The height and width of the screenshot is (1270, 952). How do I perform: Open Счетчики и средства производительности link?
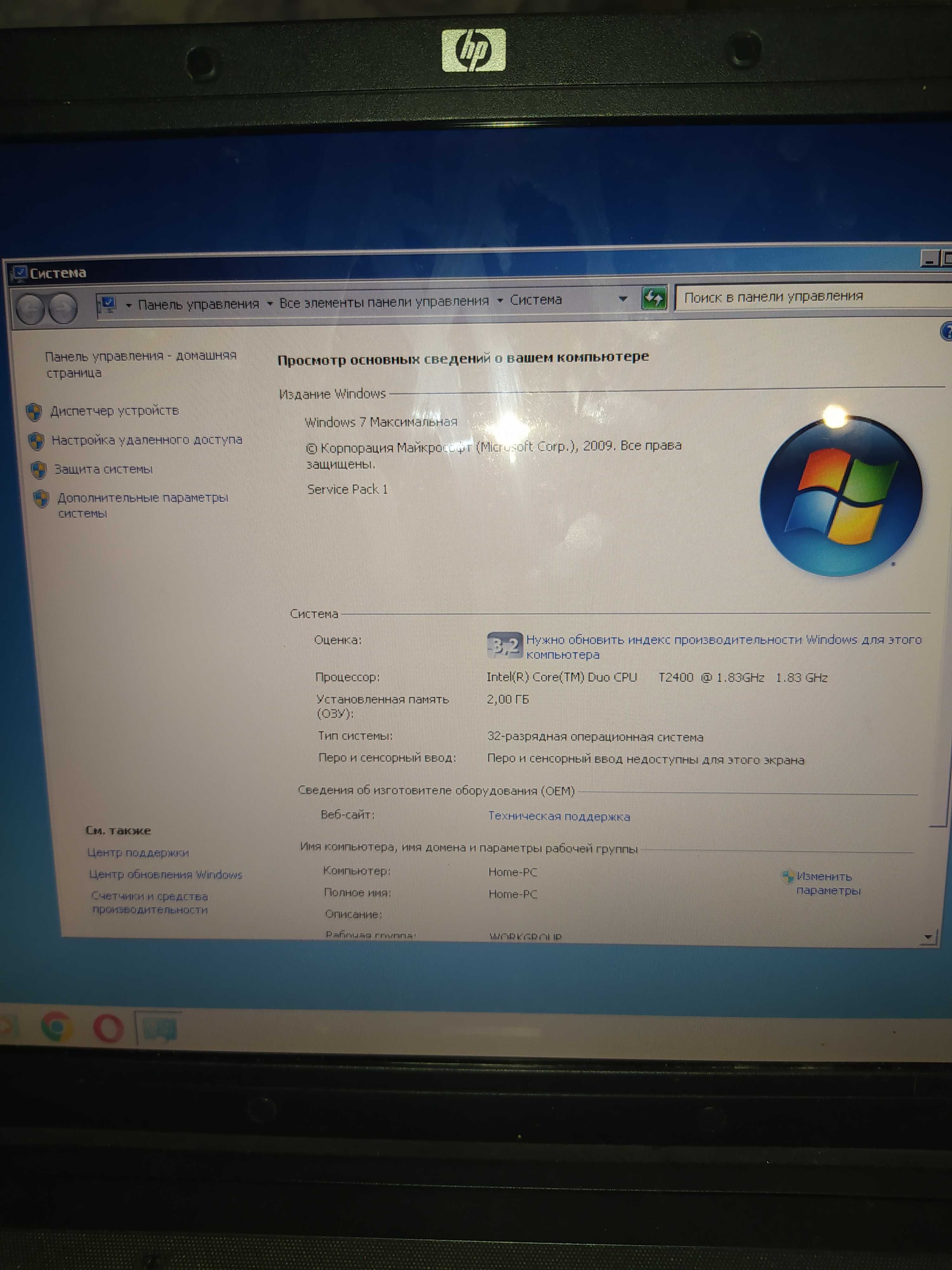pyautogui.click(x=150, y=903)
